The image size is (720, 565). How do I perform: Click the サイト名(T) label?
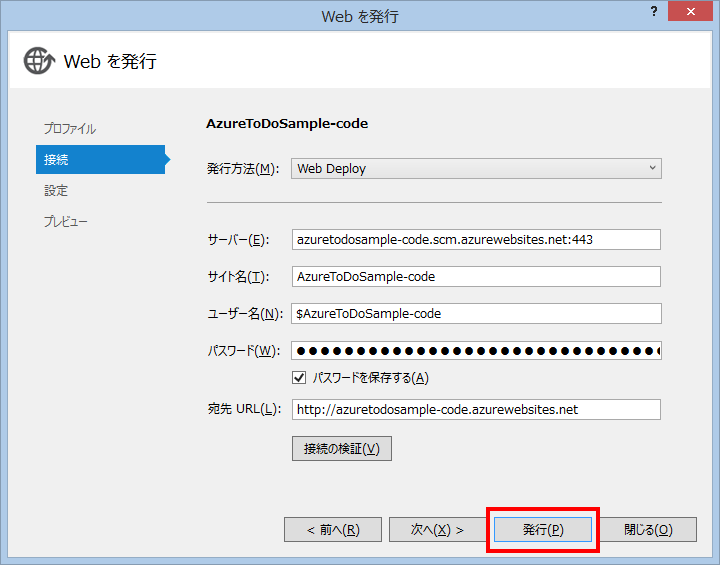(238, 277)
